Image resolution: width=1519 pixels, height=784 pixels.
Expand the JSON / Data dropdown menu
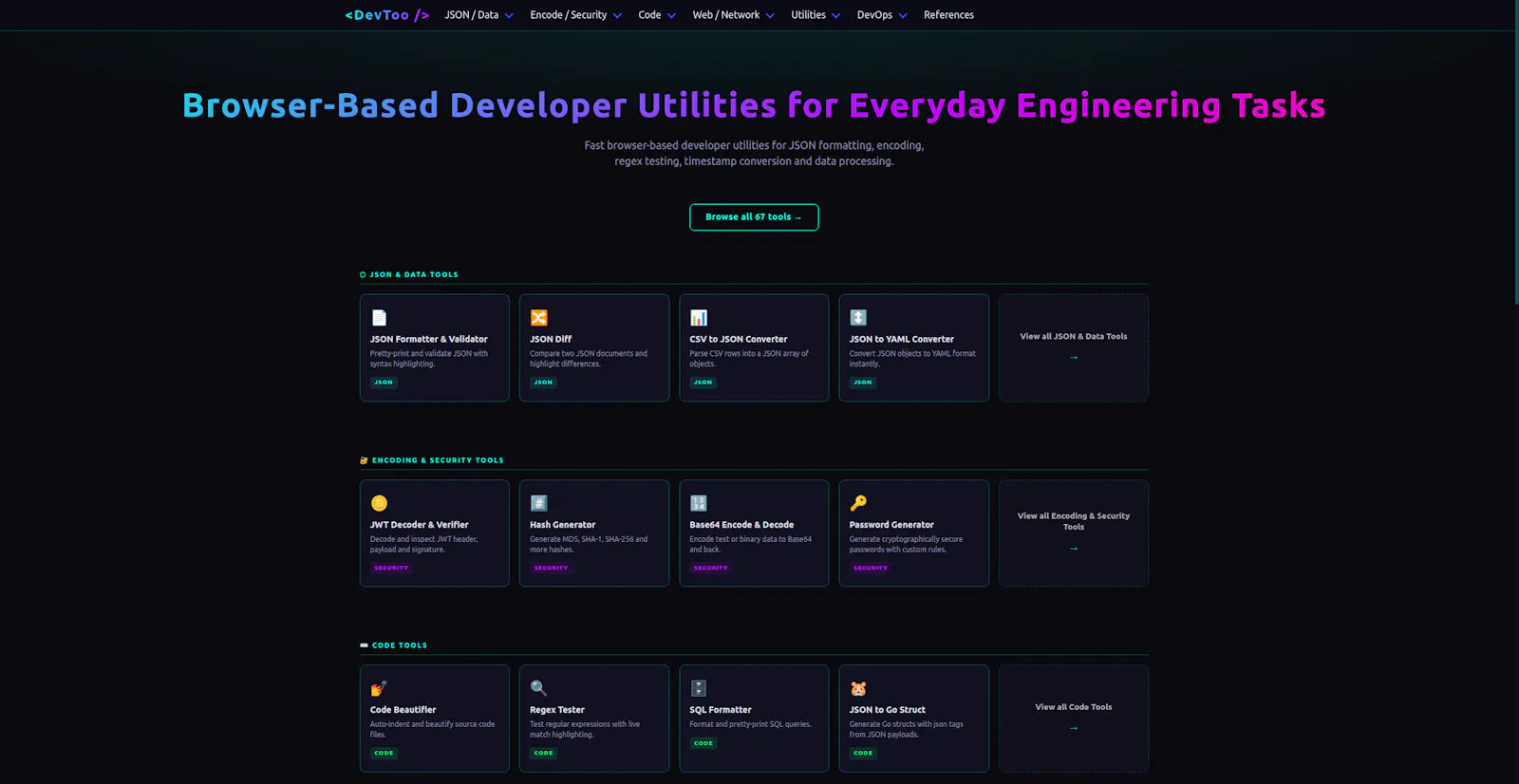coord(478,15)
